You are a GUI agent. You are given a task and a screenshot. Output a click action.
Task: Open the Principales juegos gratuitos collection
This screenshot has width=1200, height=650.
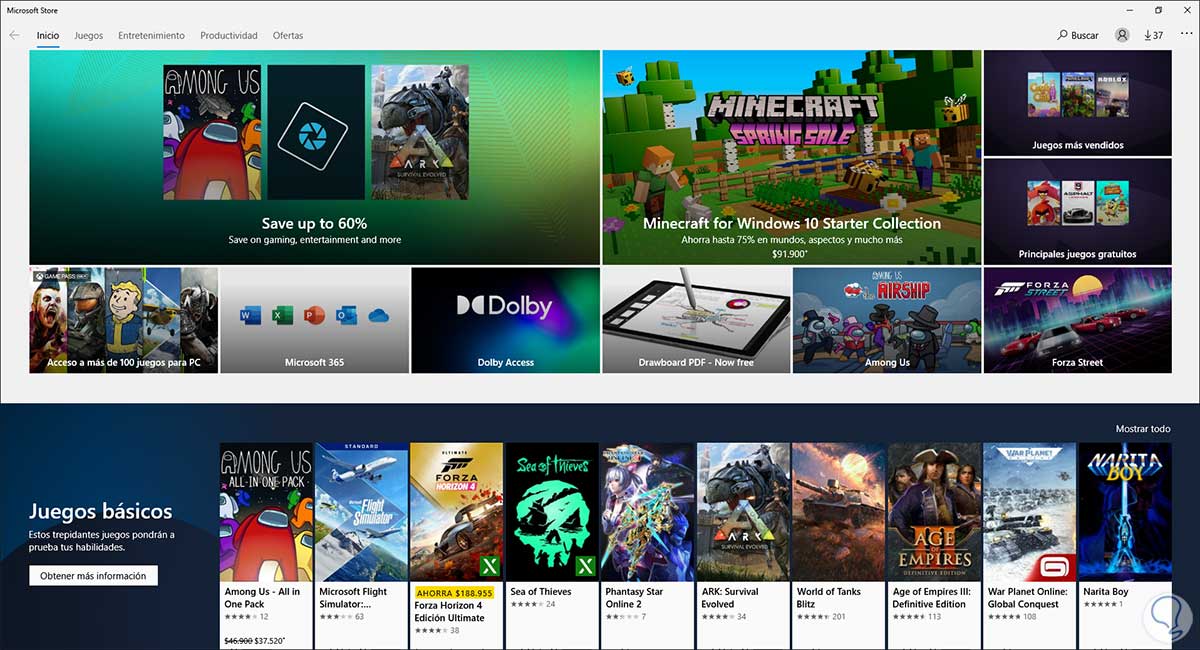click(1078, 211)
